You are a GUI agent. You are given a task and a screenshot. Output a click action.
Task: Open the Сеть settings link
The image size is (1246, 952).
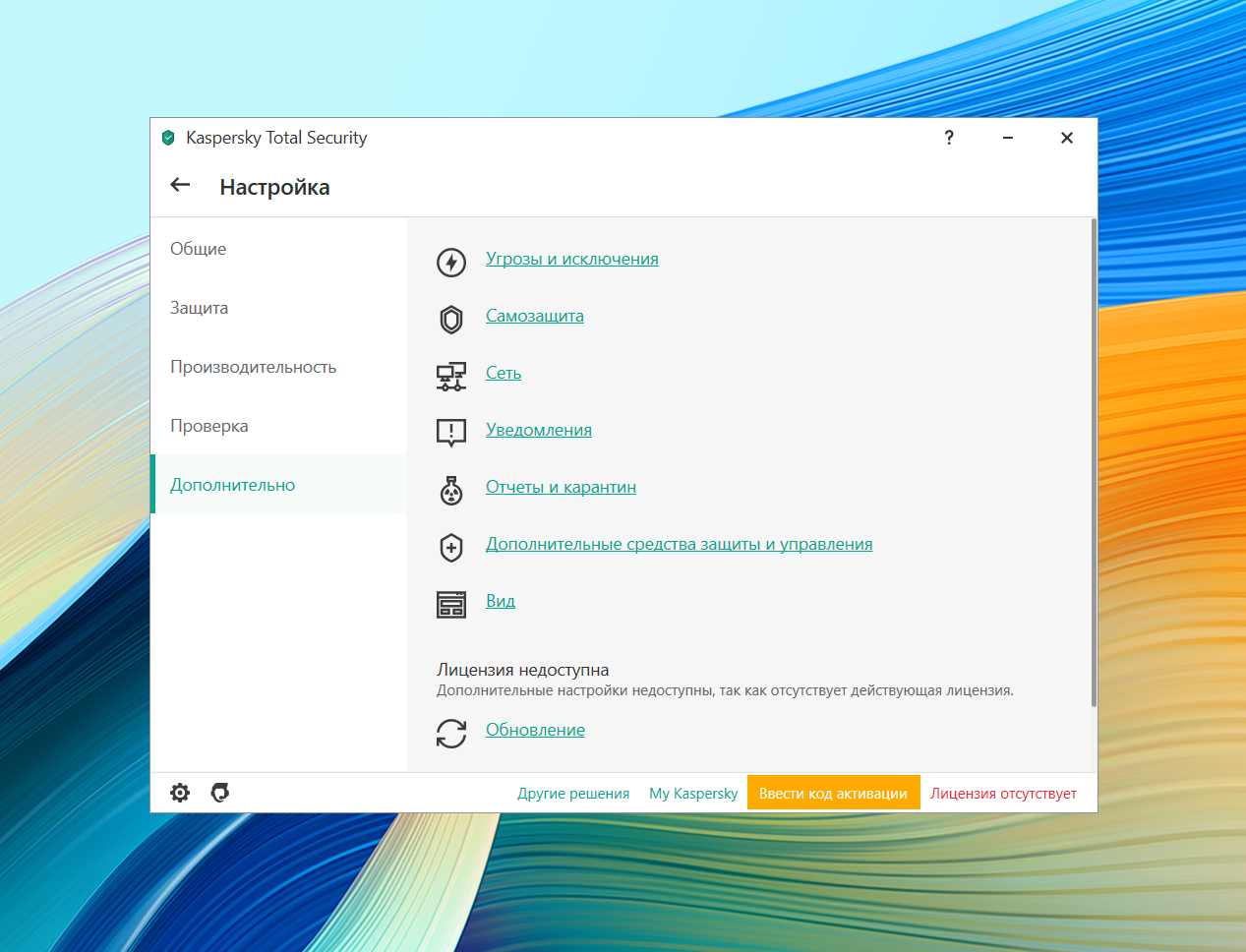click(x=504, y=373)
